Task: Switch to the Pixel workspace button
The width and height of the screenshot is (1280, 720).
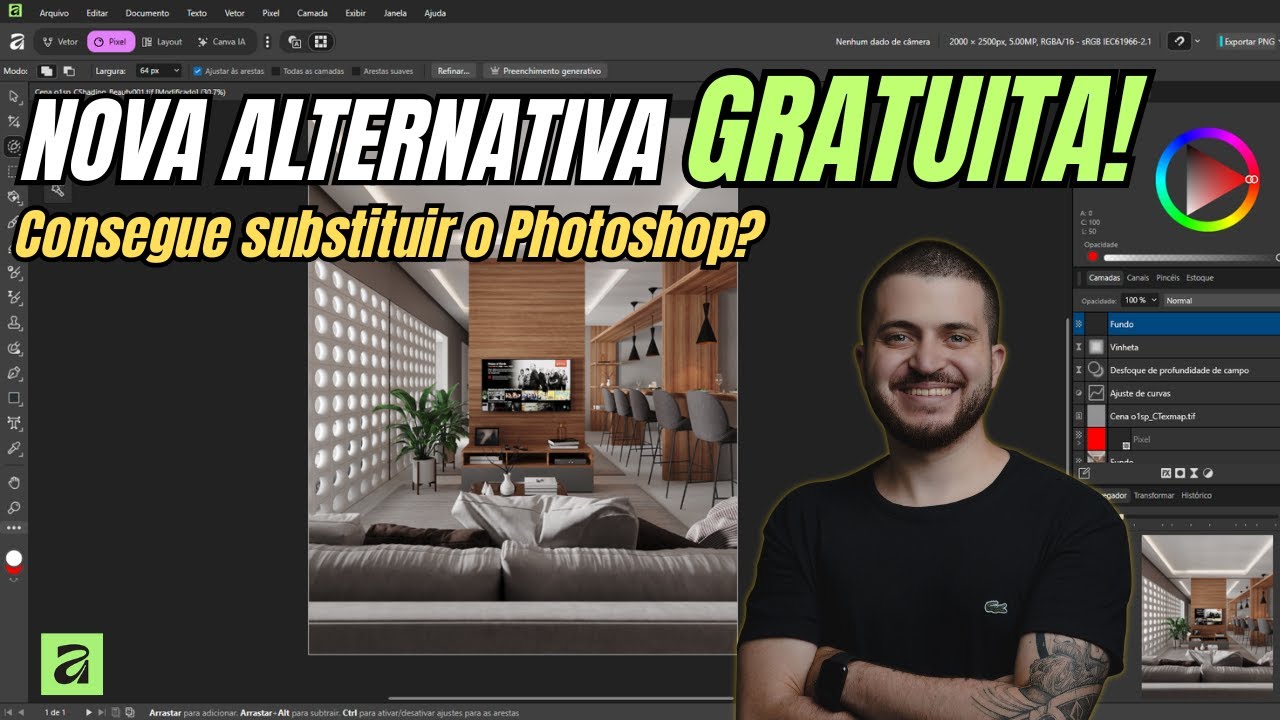Action: pyautogui.click(x=110, y=42)
